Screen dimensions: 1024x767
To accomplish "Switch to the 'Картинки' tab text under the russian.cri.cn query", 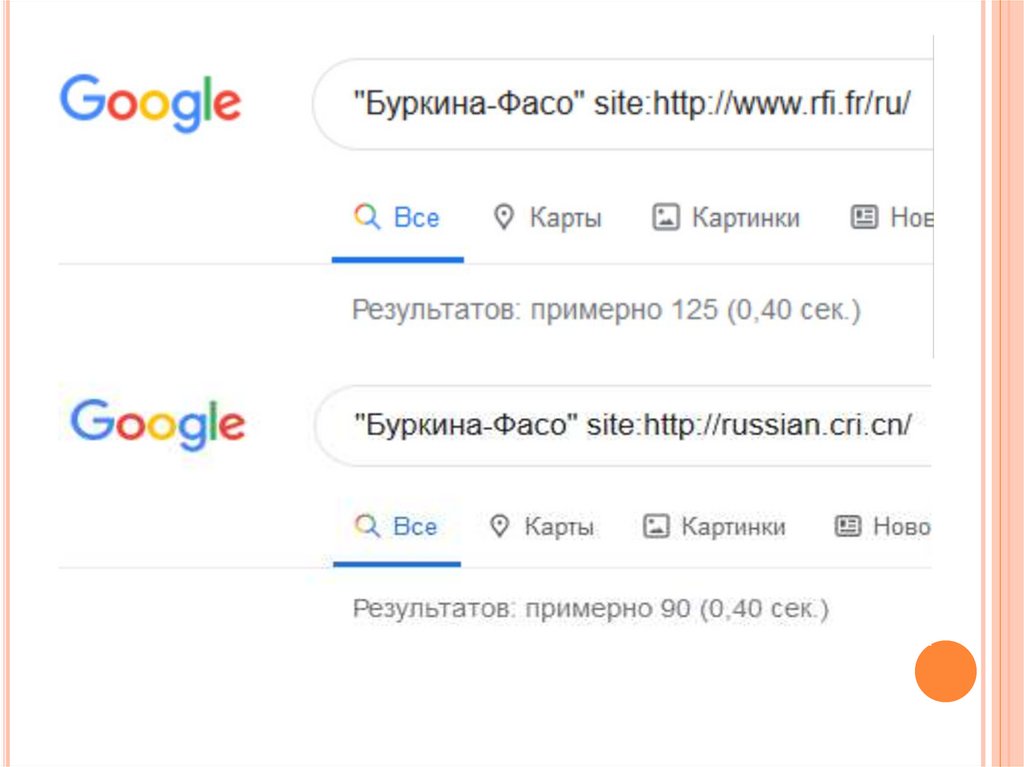I will tap(733, 527).
